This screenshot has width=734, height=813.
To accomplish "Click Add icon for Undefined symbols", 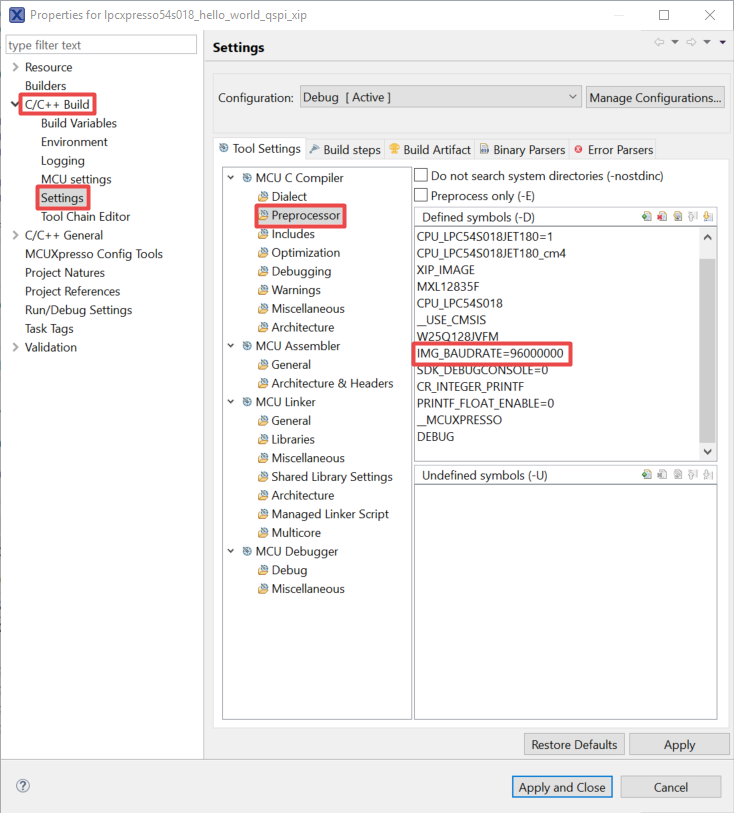I will 647,475.
